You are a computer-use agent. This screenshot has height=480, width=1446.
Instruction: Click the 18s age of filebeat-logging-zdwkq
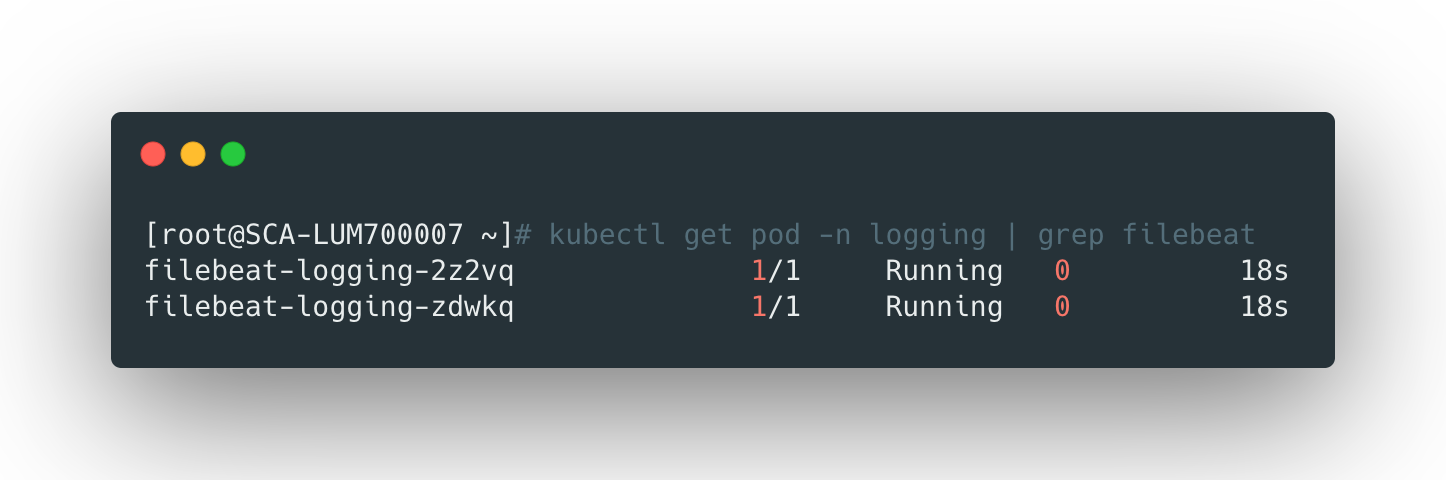coord(1264,307)
